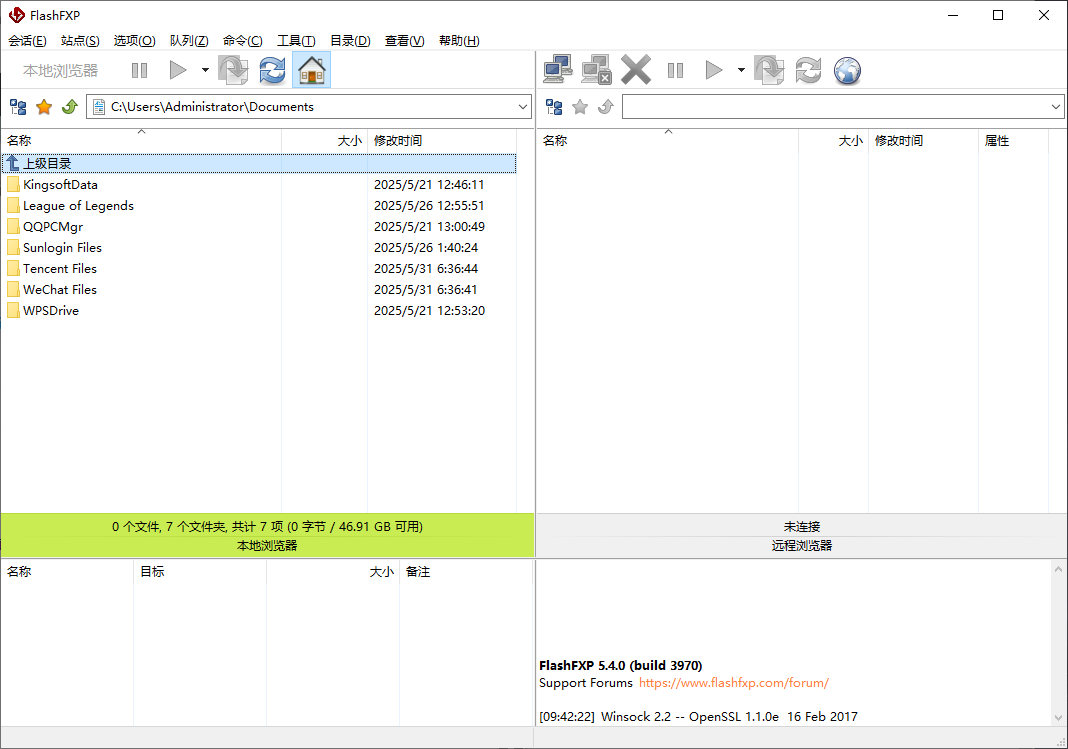The image size is (1068, 749).
Task: Open the remote path dropdown
Action: tap(1056, 106)
